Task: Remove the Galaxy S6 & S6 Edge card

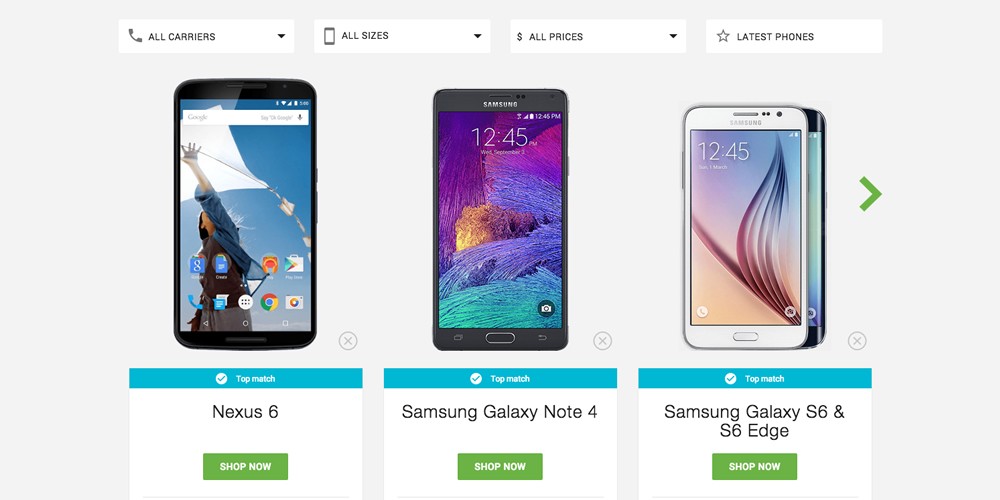Action: [x=857, y=341]
